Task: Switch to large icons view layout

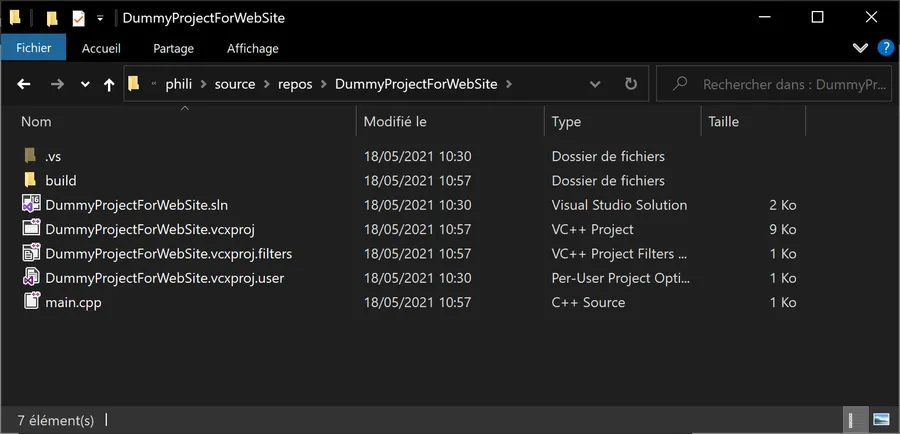Action: [880, 420]
